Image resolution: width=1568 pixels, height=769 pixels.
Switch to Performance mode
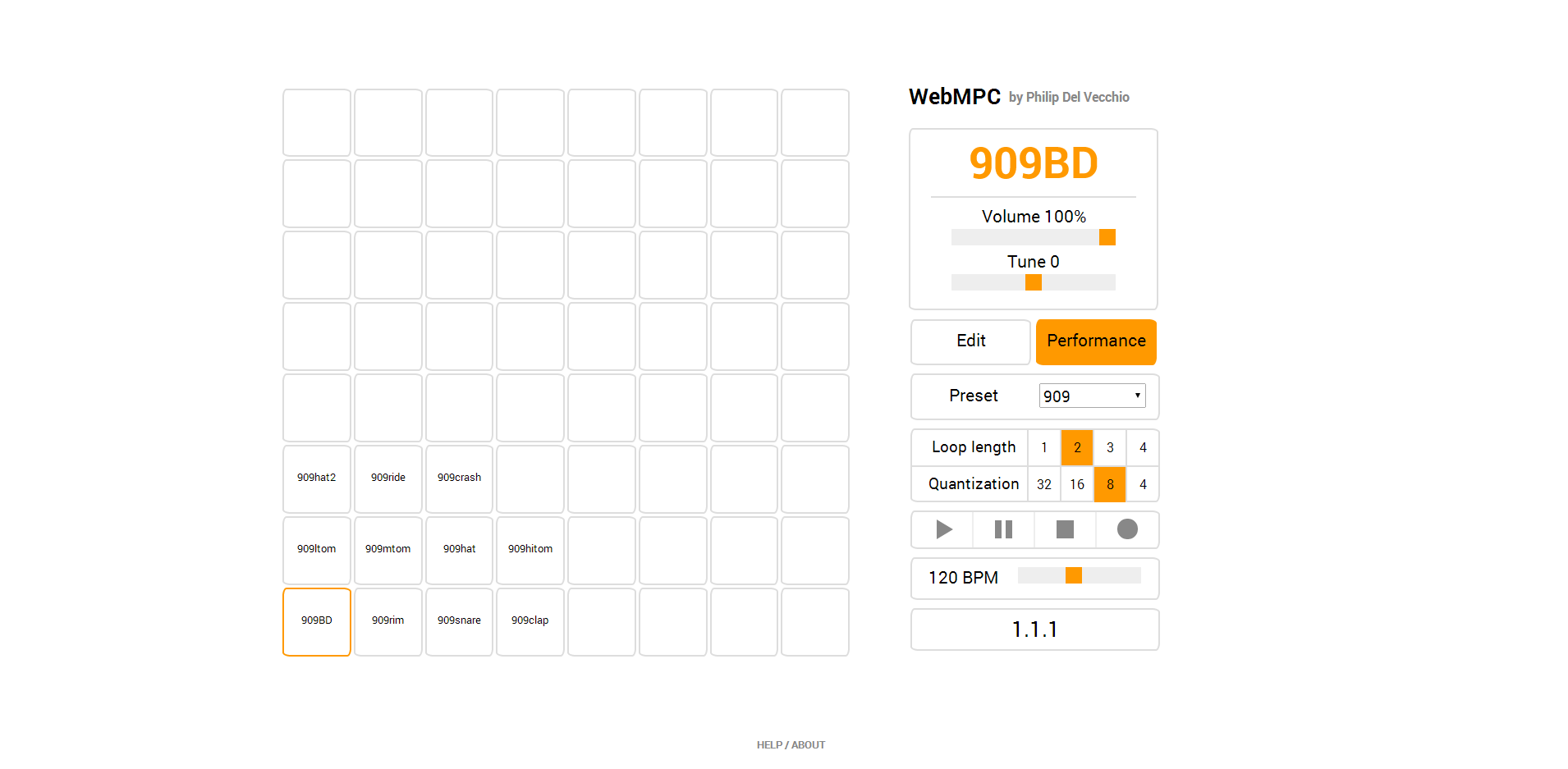point(1096,341)
